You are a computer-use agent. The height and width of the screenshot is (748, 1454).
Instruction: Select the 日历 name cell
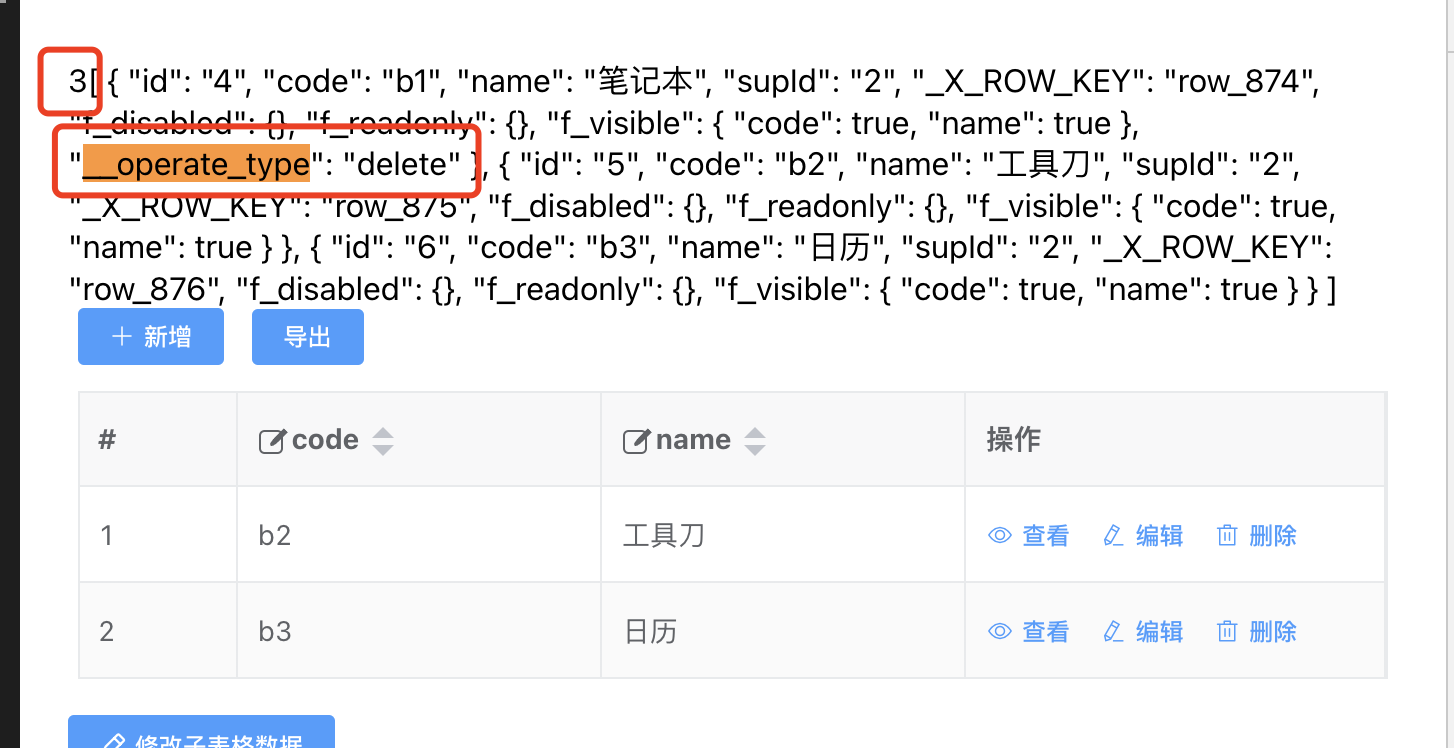651,632
